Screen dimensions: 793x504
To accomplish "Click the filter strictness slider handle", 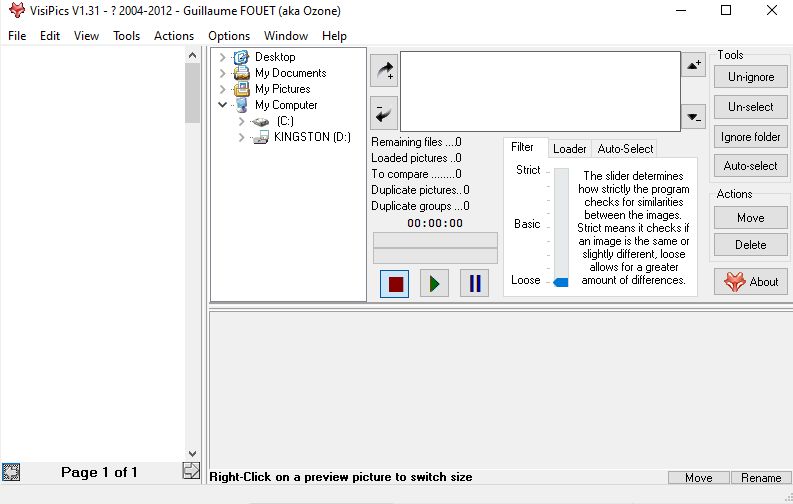I will [561, 282].
